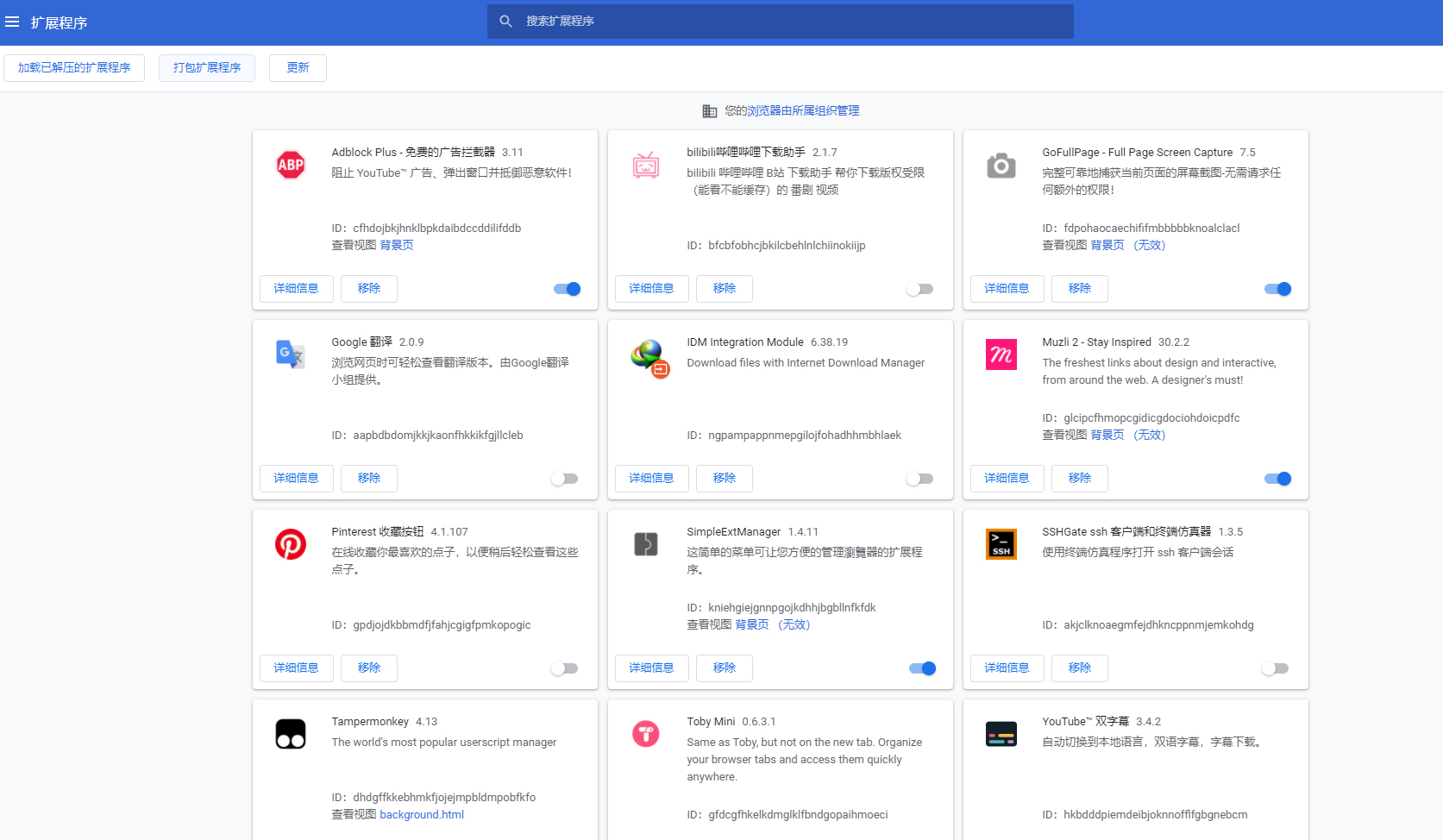Image resolution: width=1443 pixels, height=840 pixels.
Task: Click 移除 for GoFullPage
Action: click(x=1080, y=289)
